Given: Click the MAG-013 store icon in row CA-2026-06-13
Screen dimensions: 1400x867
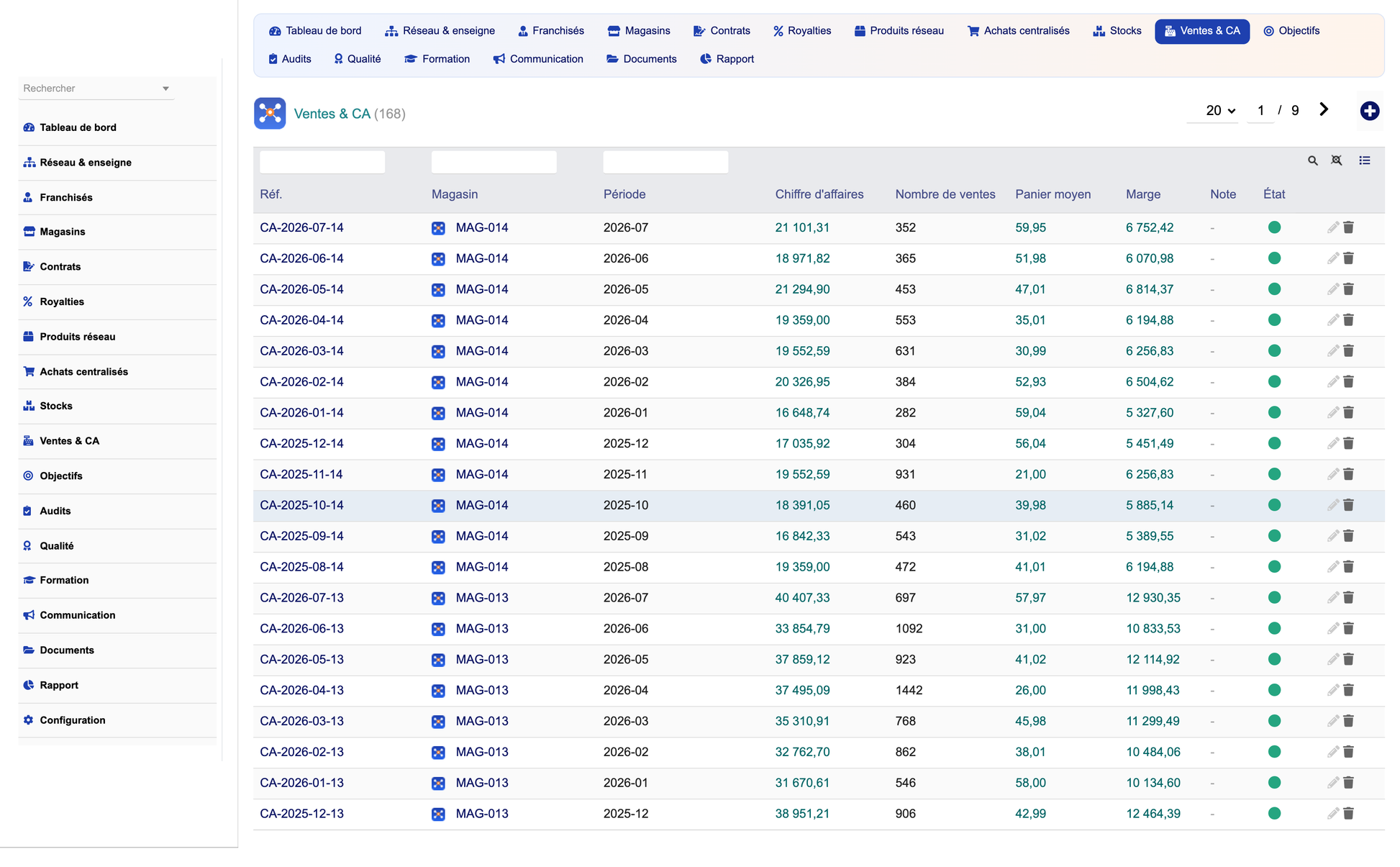Looking at the screenshot, I should [438, 629].
